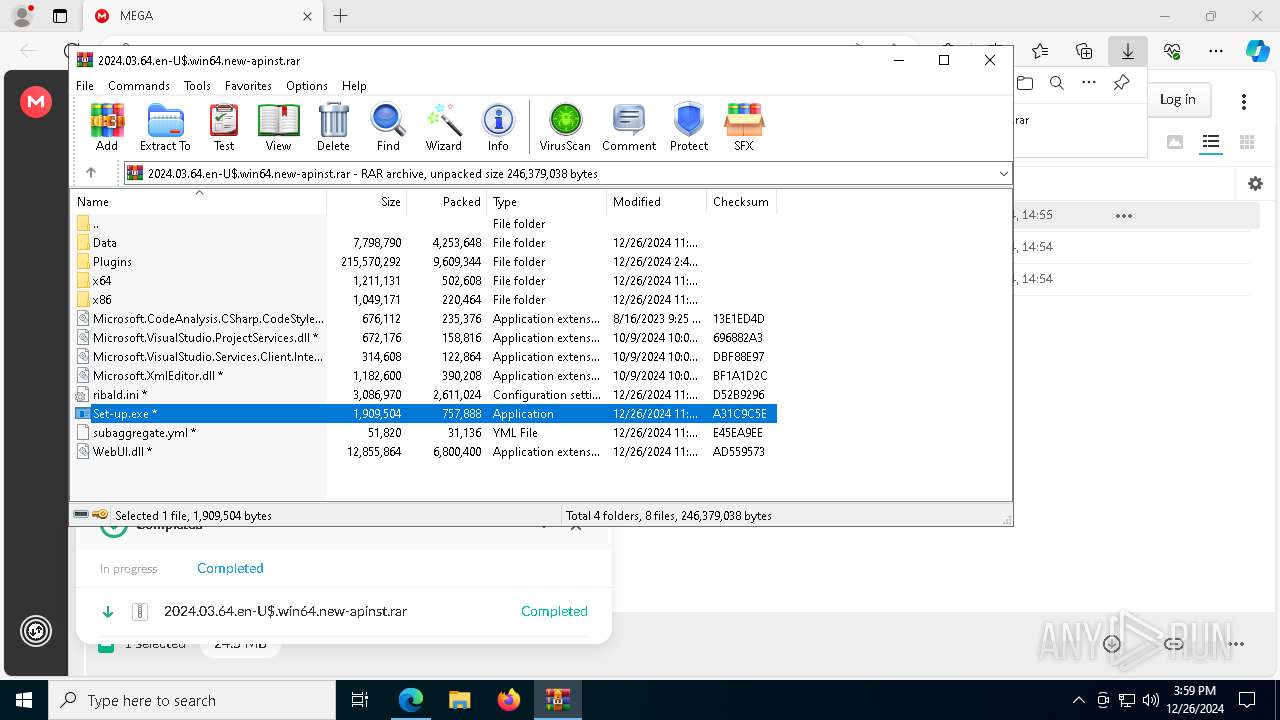The height and width of the screenshot is (720, 1280).
Task: Switch to In progress tab in MEGA
Action: point(128,568)
